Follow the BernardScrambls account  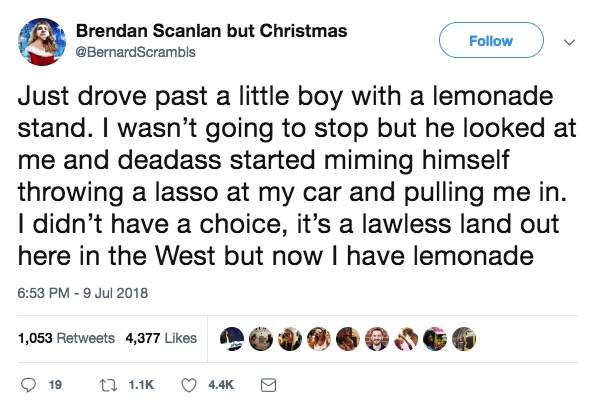(492, 41)
